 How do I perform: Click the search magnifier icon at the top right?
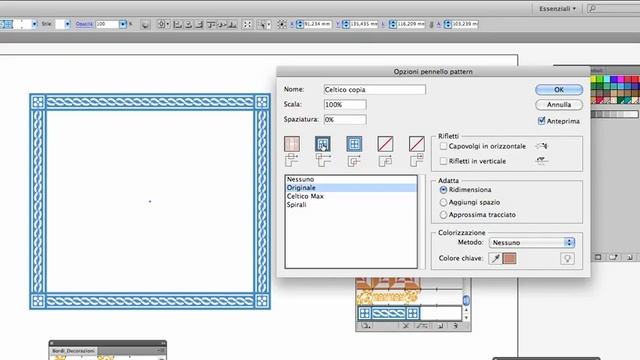[x=593, y=8]
